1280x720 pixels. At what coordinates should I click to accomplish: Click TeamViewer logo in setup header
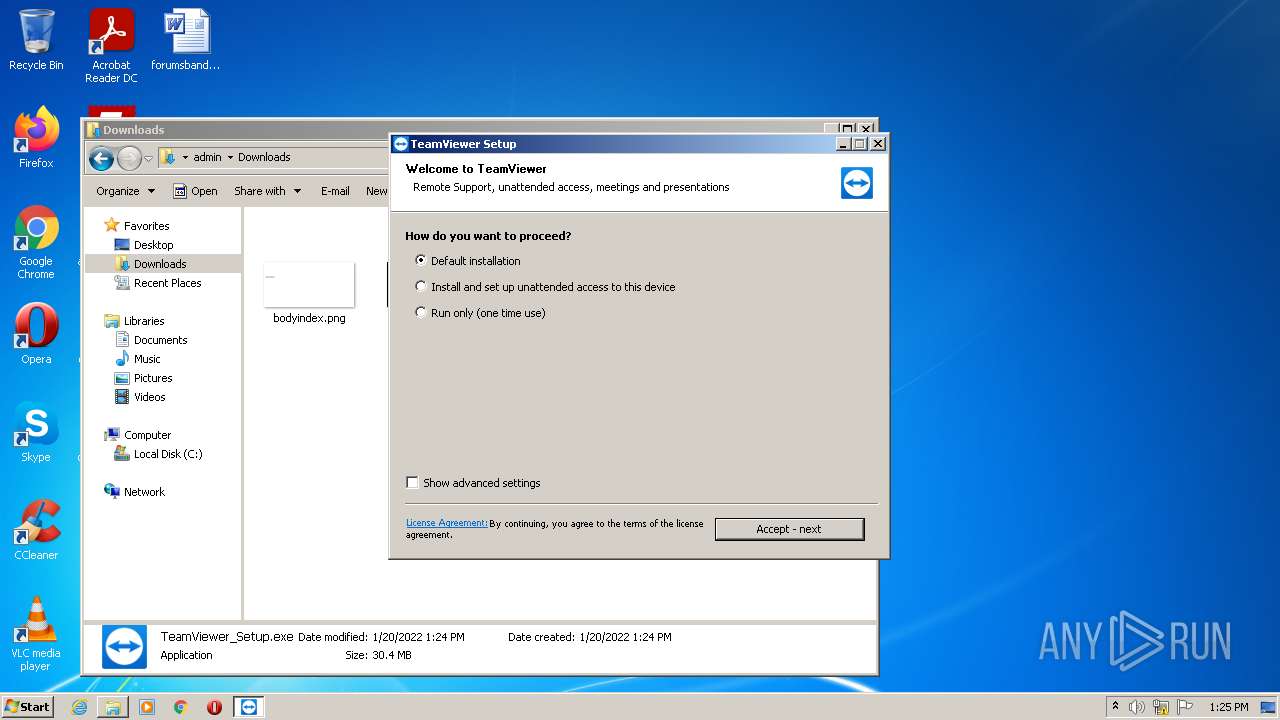pyautogui.click(x=857, y=183)
